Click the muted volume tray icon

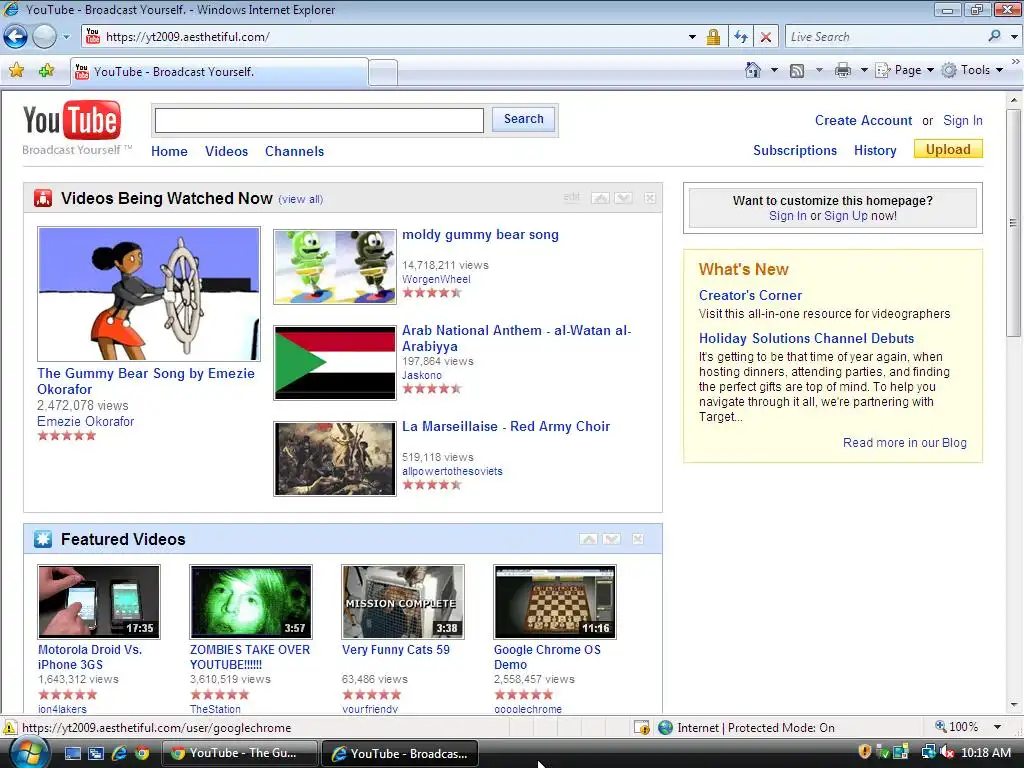[x=947, y=753]
